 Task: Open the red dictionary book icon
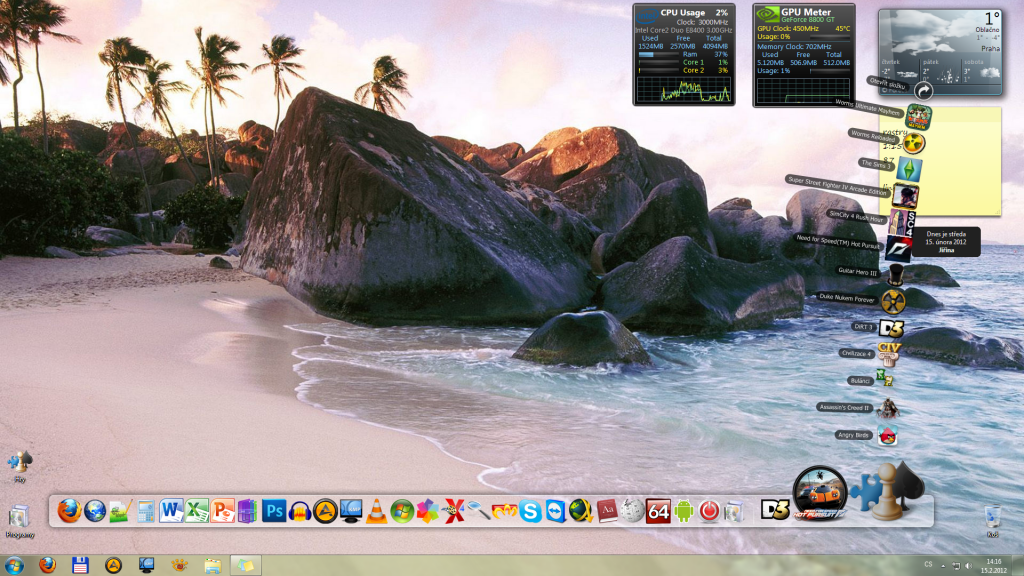pos(607,511)
